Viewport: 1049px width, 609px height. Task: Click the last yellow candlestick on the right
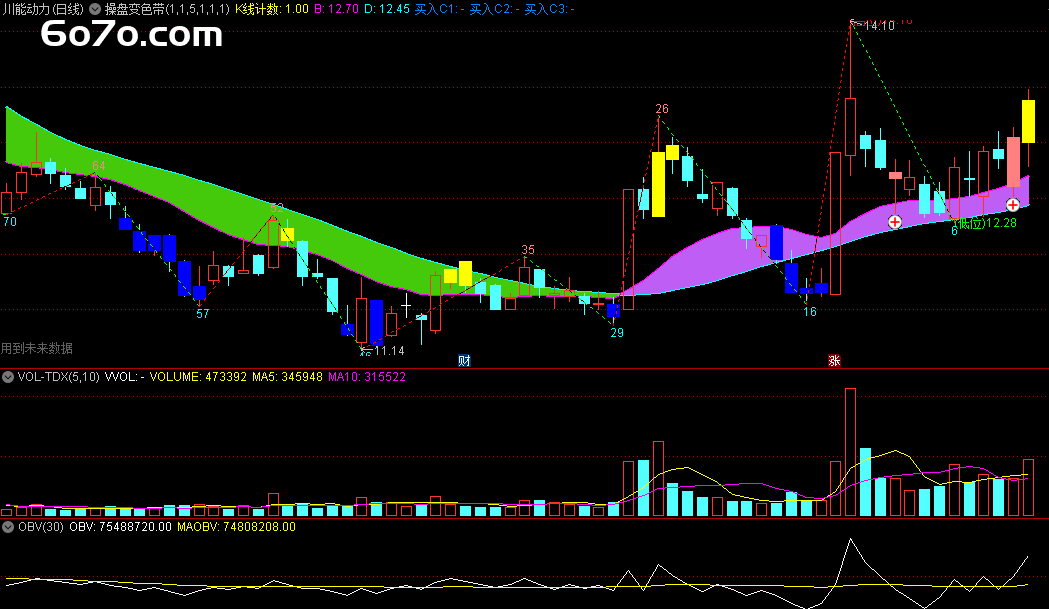(x=1028, y=121)
